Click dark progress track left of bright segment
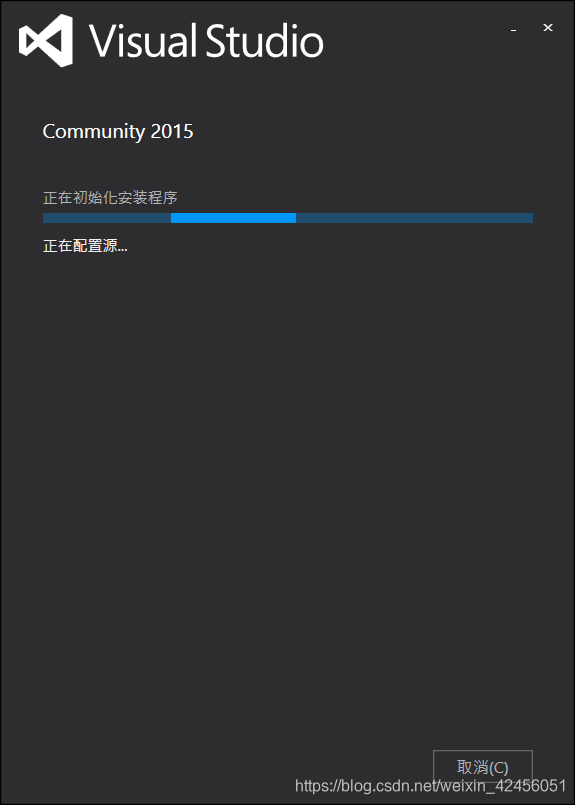This screenshot has height=805, width=575. [107, 218]
